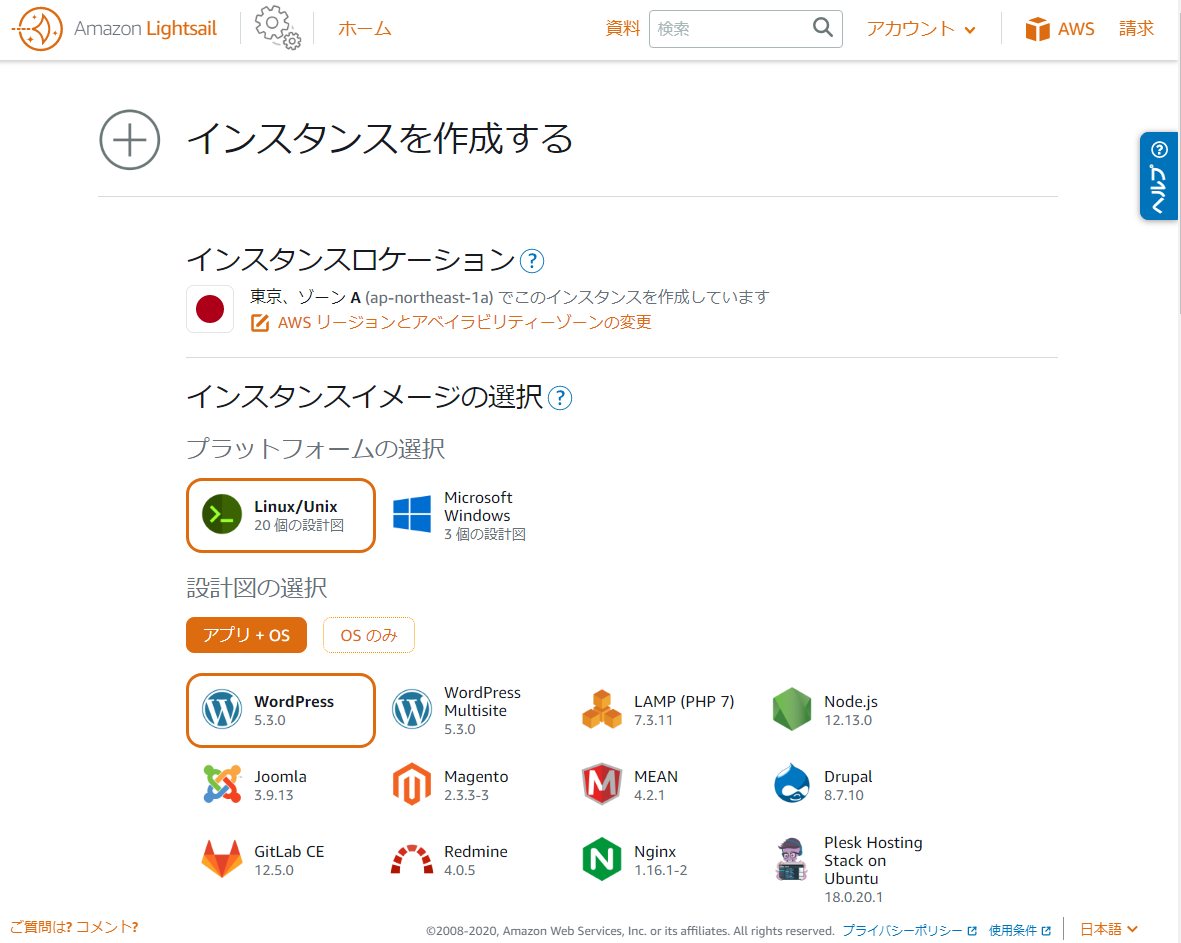Click the Joomla logo icon
The height and width of the screenshot is (943, 1181).
click(x=221, y=784)
